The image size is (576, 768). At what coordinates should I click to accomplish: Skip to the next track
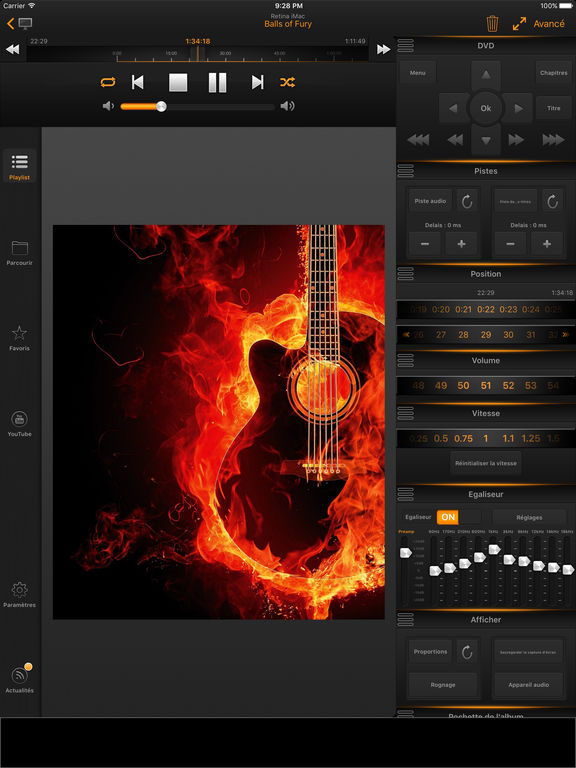pyautogui.click(x=258, y=82)
